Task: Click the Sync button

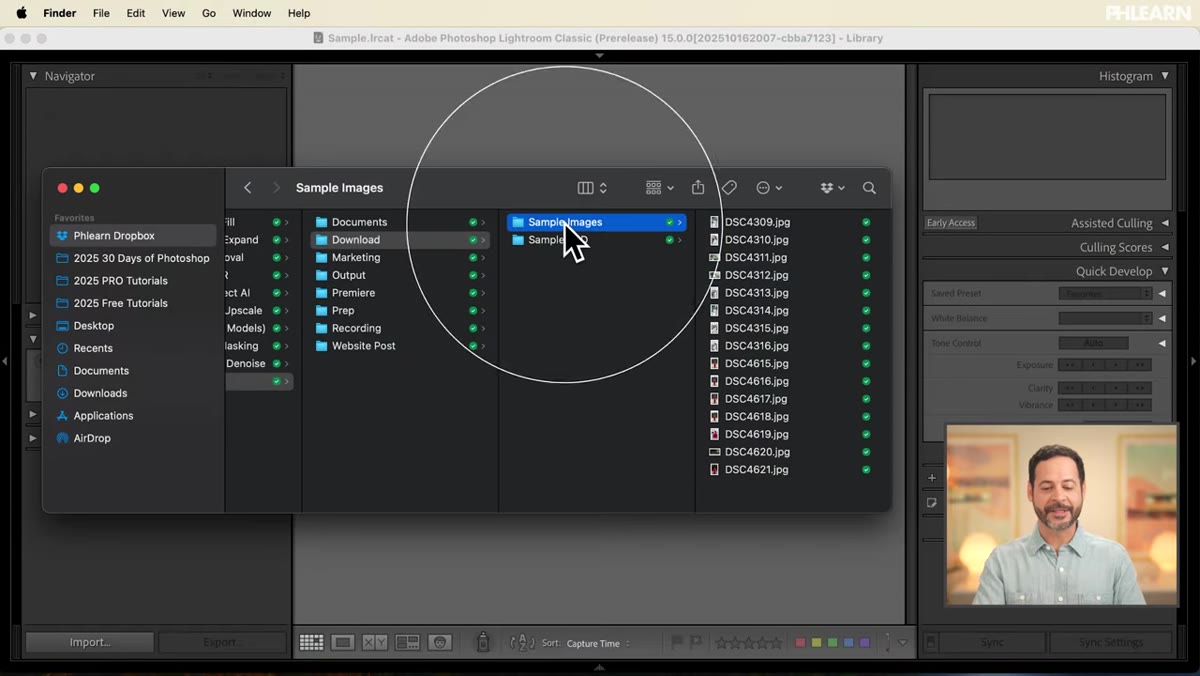Action: pyautogui.click(x=992, y=642)
